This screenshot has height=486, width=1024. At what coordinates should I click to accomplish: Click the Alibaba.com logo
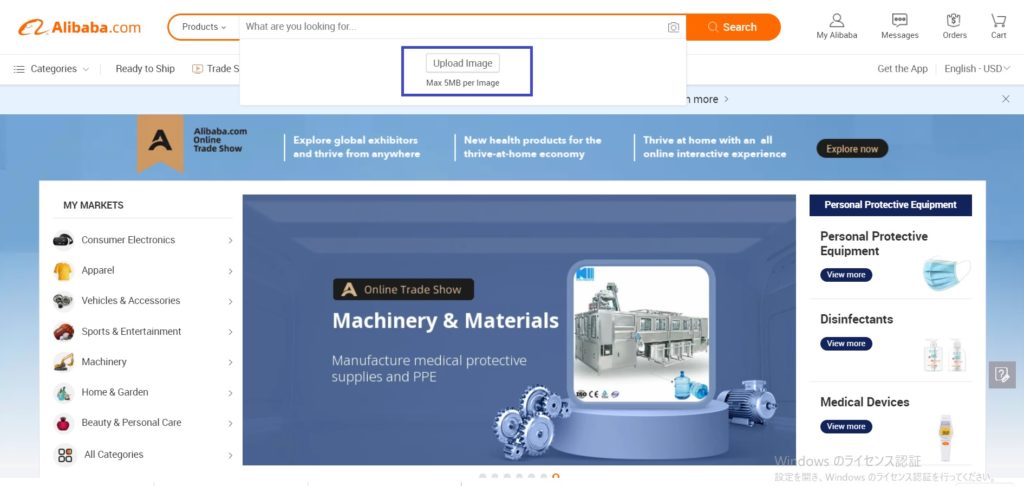pyautogui.click(x=79, y=27)
